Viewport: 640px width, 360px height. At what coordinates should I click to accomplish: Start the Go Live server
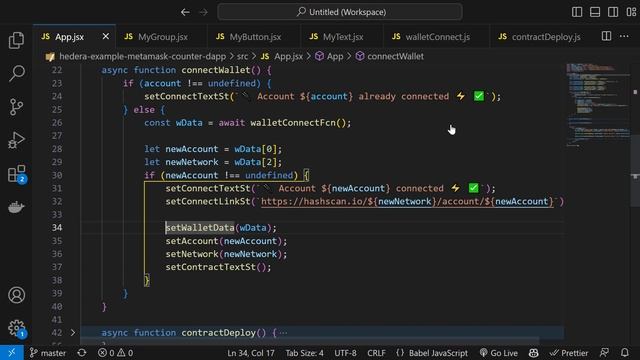tap(498, 353)
